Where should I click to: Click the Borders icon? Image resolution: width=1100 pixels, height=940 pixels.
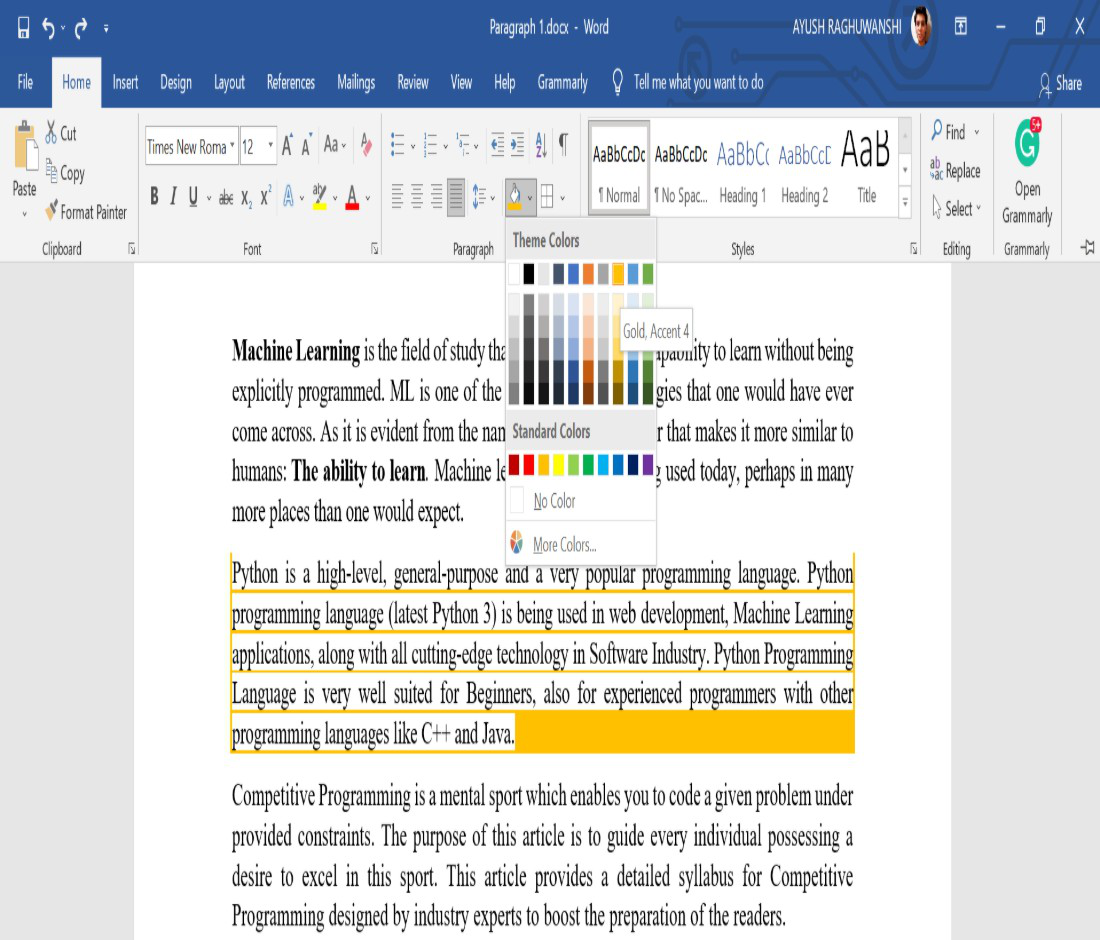tap(547, 196)
